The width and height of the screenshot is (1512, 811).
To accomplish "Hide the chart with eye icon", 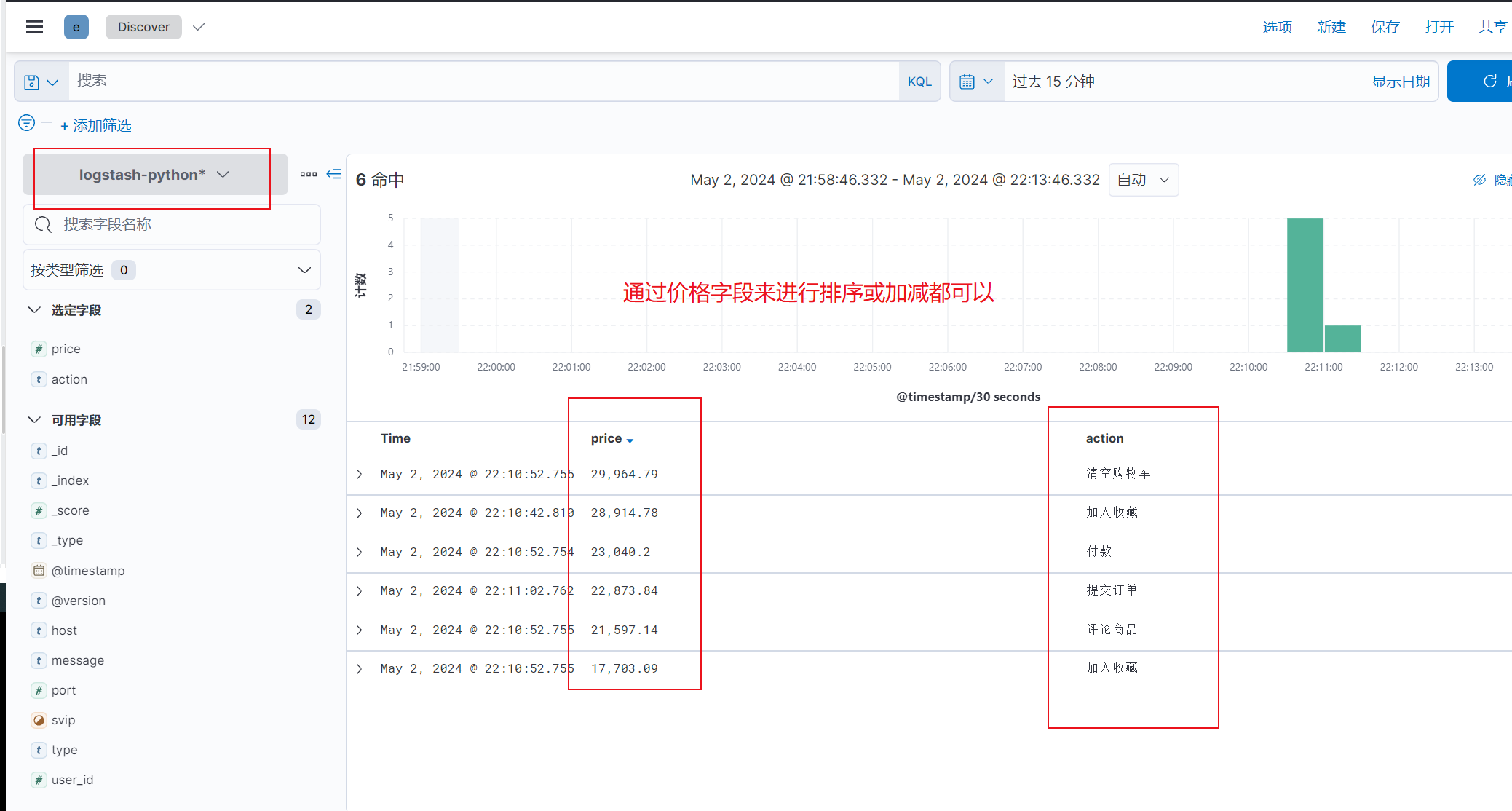I will coord(1479,180).
